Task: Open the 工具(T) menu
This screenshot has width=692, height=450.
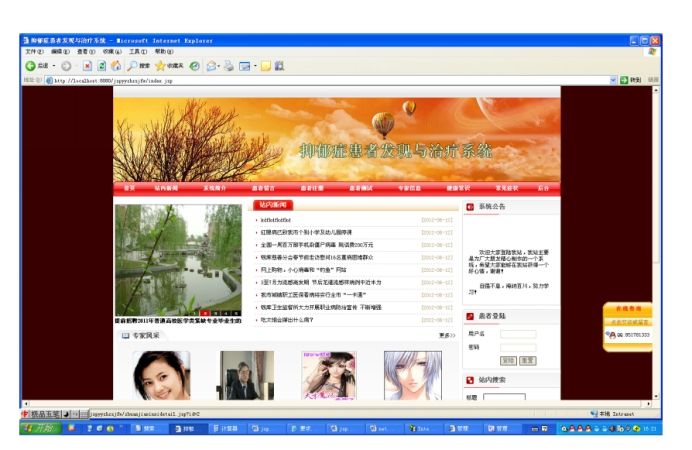Action: (x=138, y=52)
